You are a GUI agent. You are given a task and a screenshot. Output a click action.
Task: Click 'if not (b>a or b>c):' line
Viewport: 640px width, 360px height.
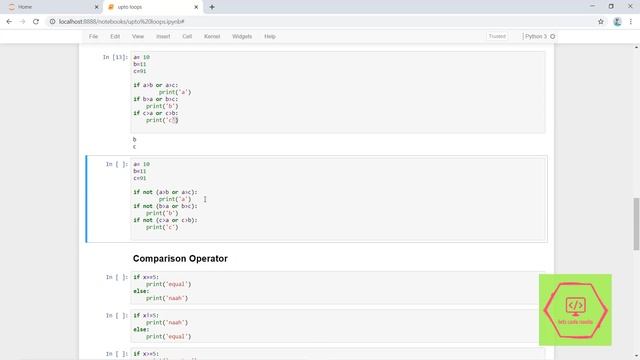pyautogui.click(x=165, y=206)
